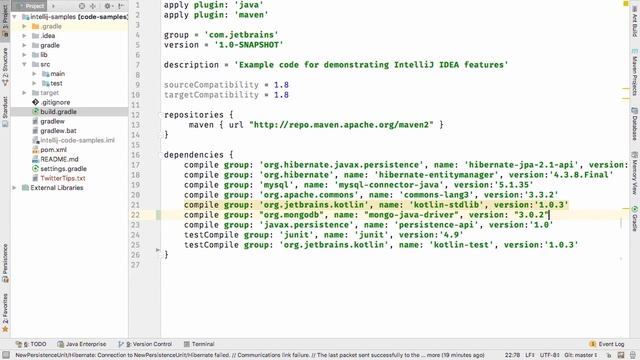Screen dimensions: 640x360
Task: Open the Project tool window tab
Action: point(5,22)
